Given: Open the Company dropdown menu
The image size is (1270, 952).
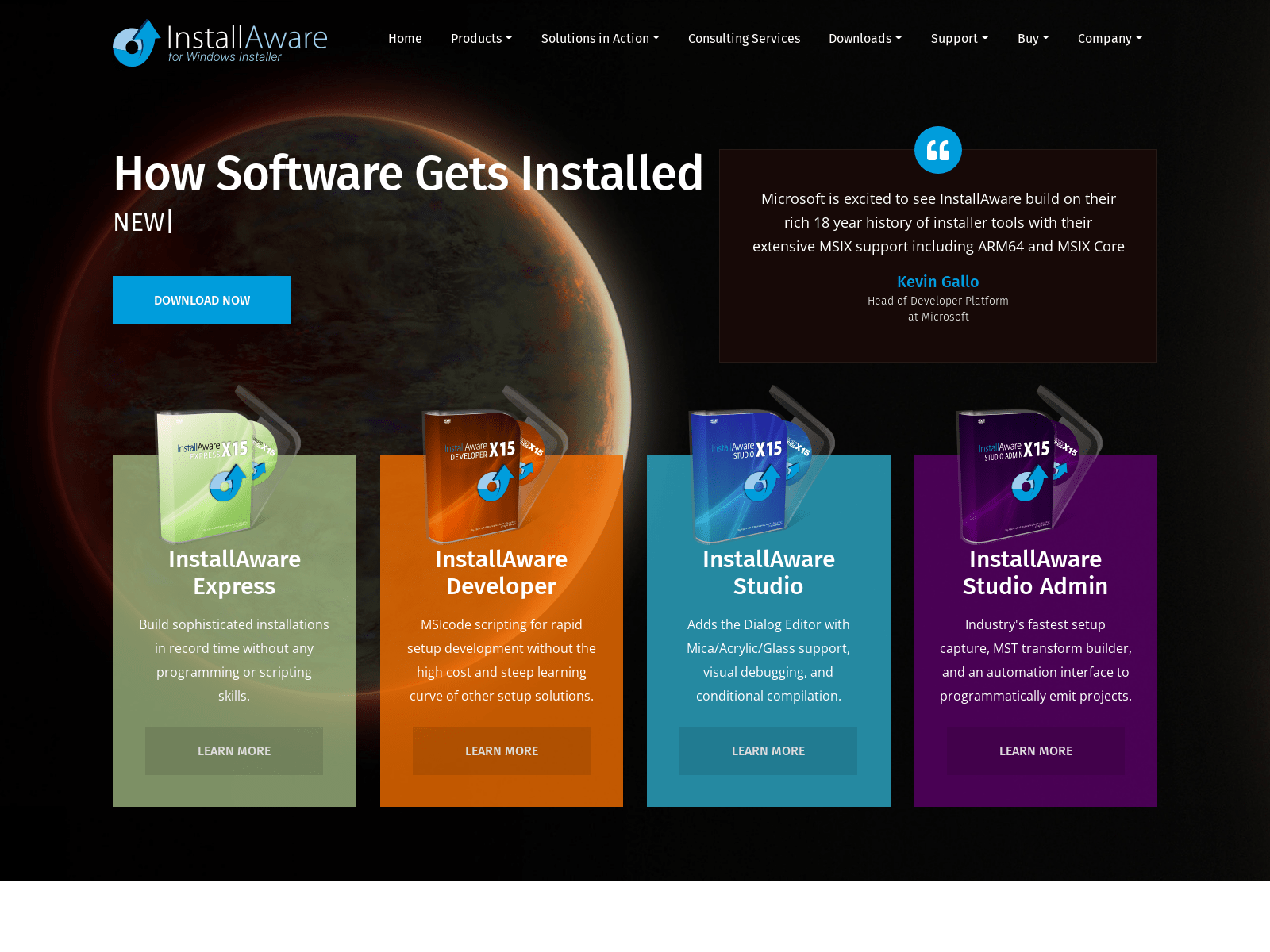Looking at the screenshot, I should coord(1110,38).
